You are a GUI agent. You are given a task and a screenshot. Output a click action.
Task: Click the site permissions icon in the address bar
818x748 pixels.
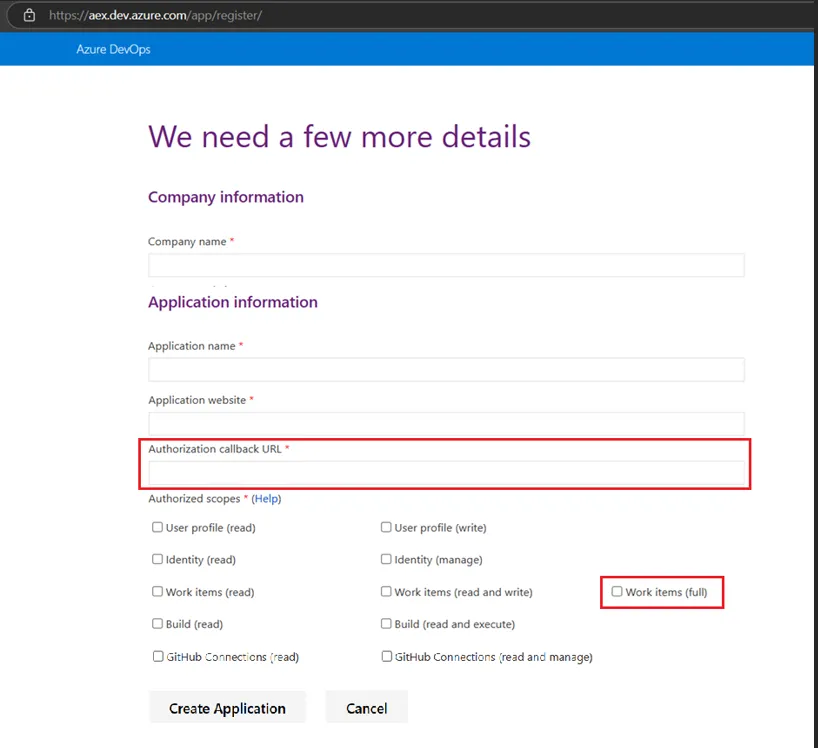(27, 16)
